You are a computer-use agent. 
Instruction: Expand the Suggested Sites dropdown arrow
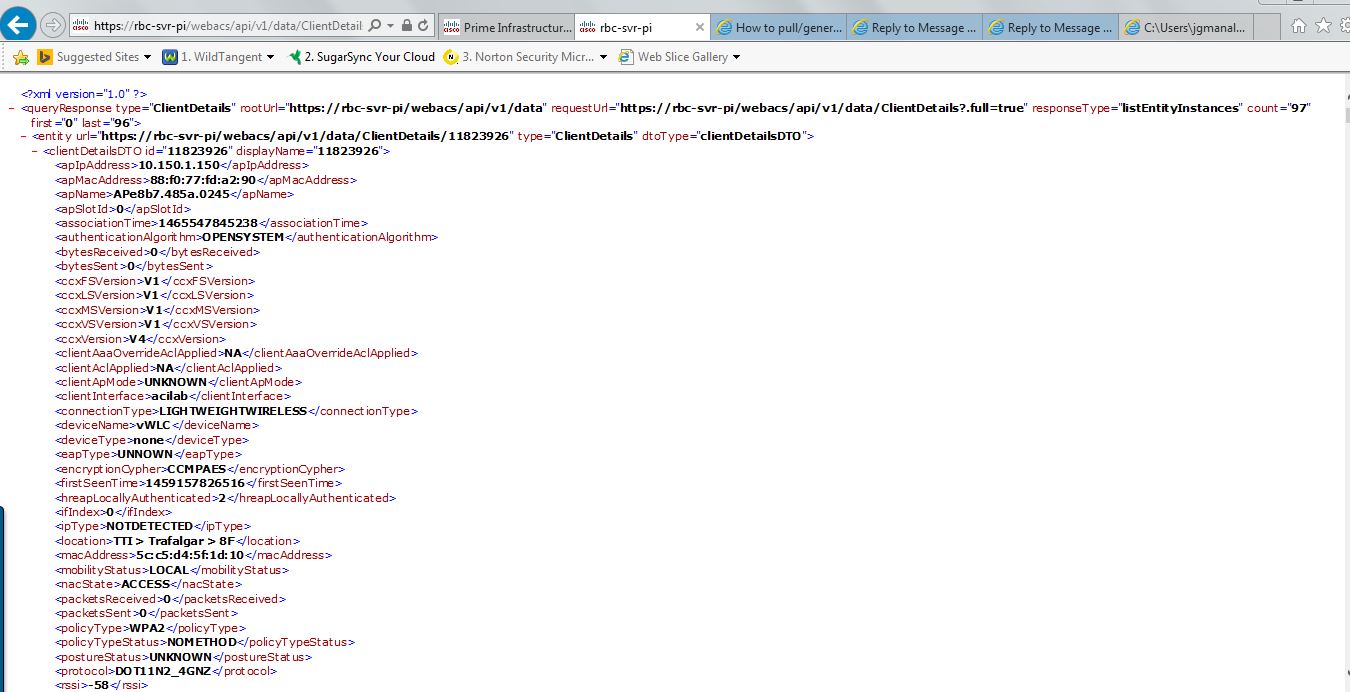(x=148, y=58)
